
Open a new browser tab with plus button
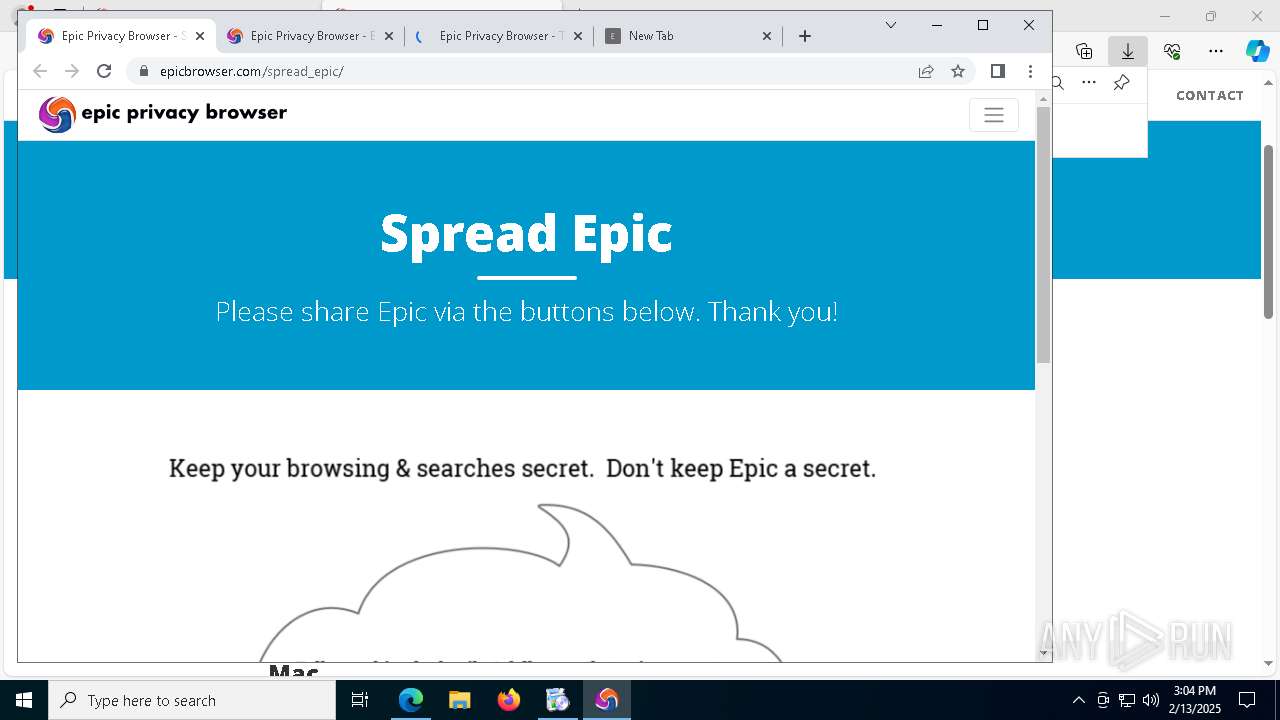[805, 36]
